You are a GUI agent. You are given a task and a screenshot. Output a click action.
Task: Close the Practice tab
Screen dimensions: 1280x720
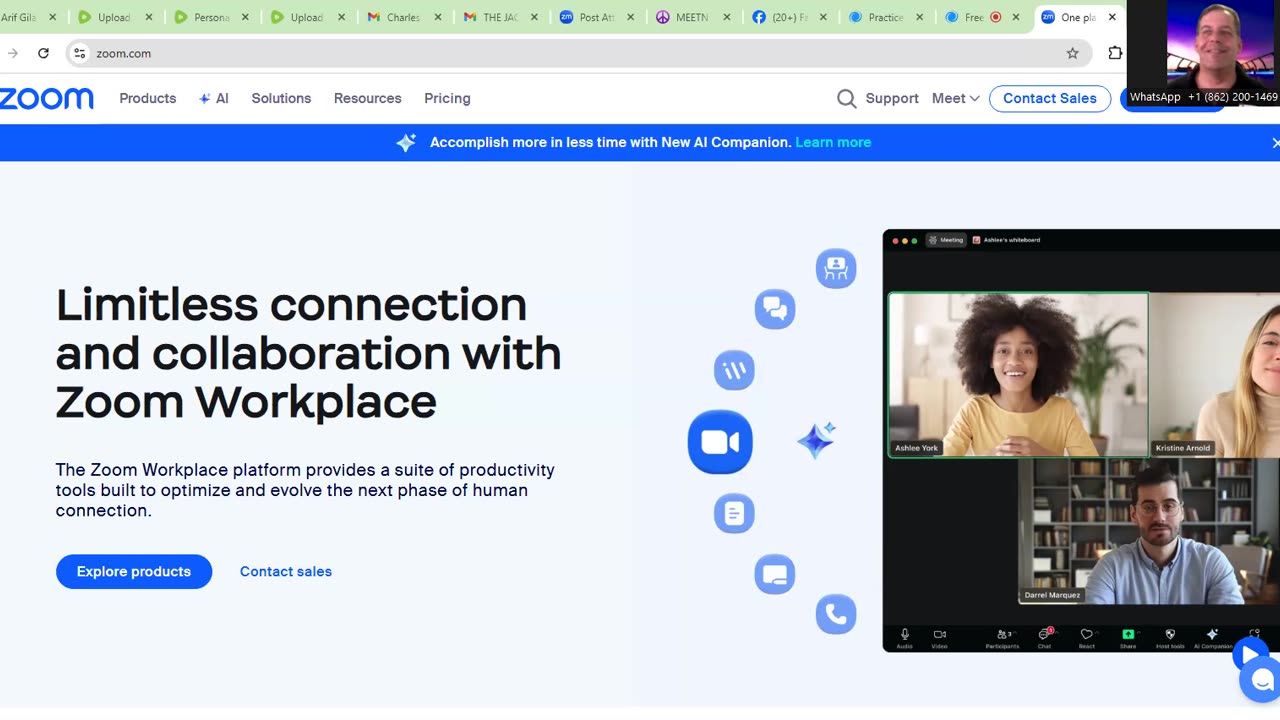919,17
